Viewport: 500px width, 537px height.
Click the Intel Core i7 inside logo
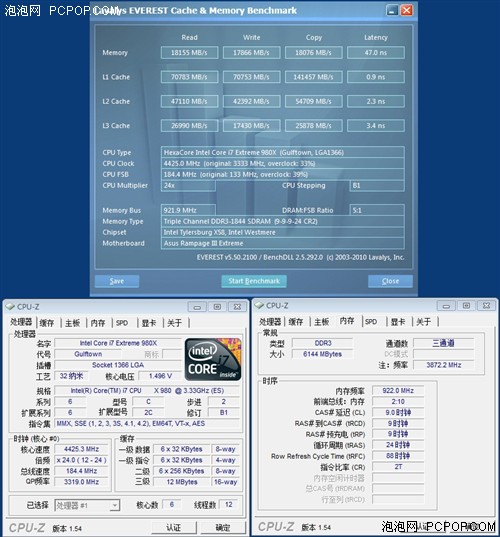[x=213, y=360]
